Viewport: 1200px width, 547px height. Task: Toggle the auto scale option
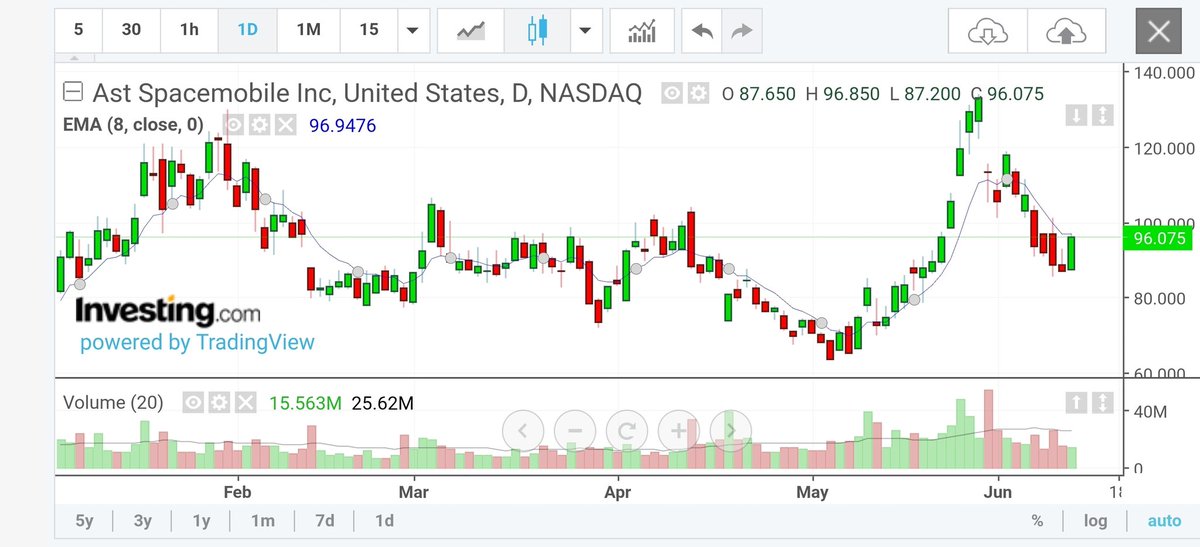(x=1164, y=521)
